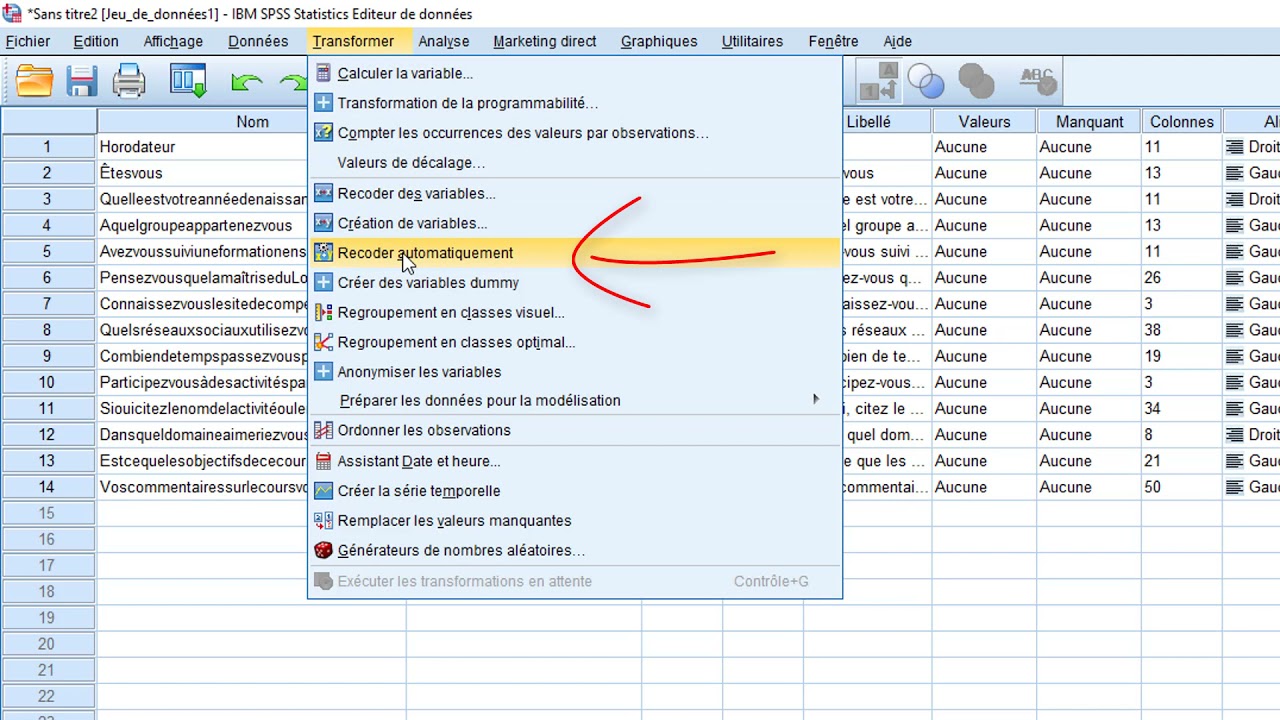The height and width of the screenshot is (720, 1280).
Task: Select Anonymiser les variables
Action: (574, 372)
